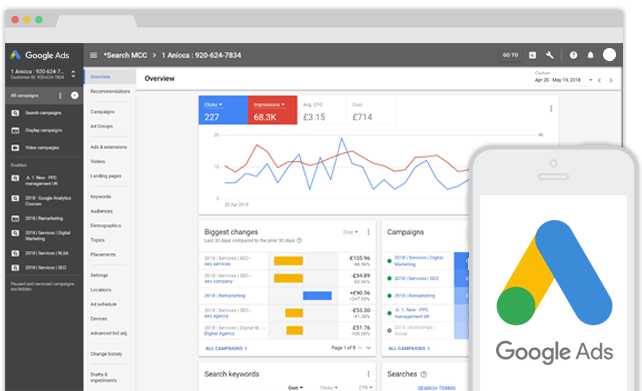Screen dimensions: 642x391
Task: Click the help icon beside Searches
Action: pos(424,374)
